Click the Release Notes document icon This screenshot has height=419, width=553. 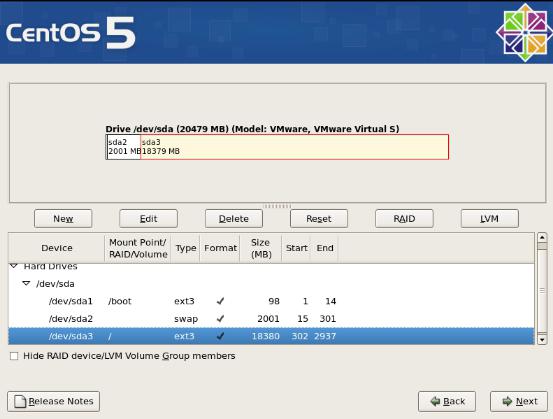20,401
